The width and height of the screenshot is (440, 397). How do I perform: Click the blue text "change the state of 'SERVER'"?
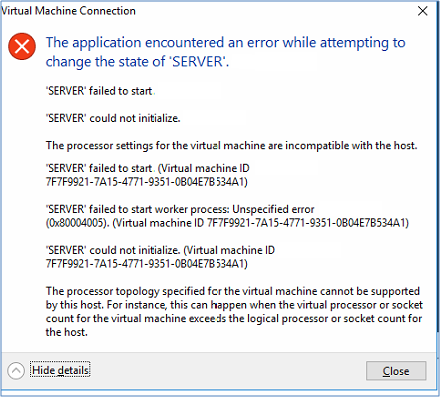click(137, 62)
